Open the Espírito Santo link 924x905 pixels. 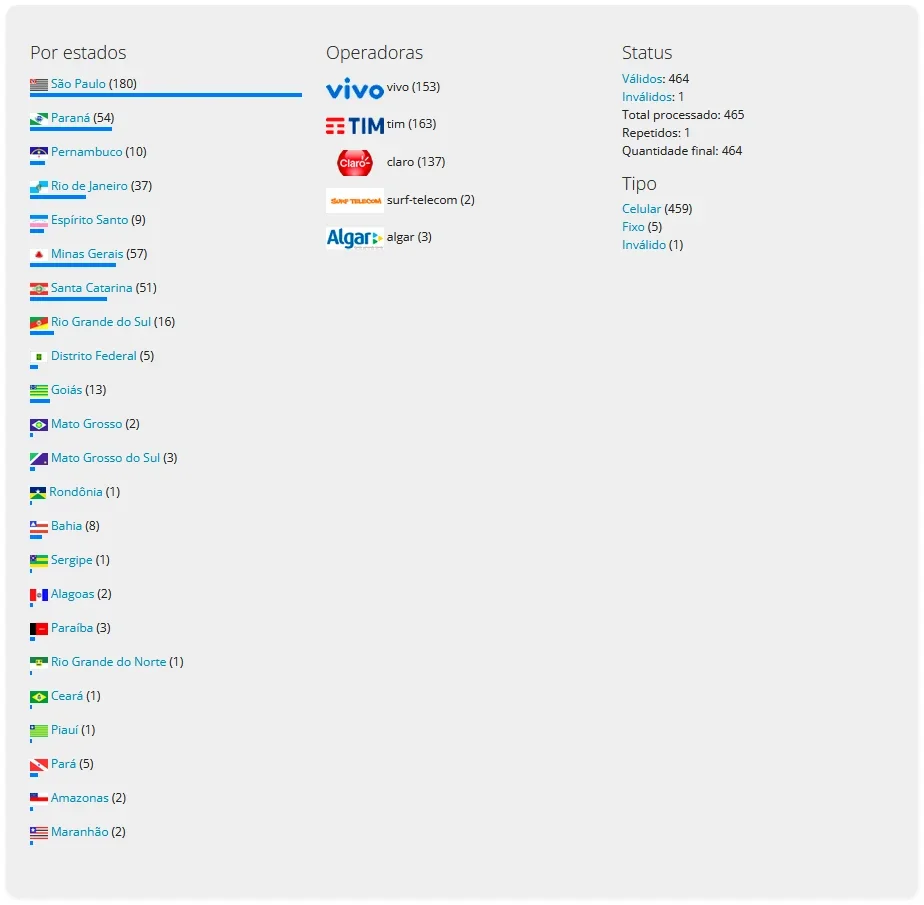pyautogui.click(x=90, y=220)
